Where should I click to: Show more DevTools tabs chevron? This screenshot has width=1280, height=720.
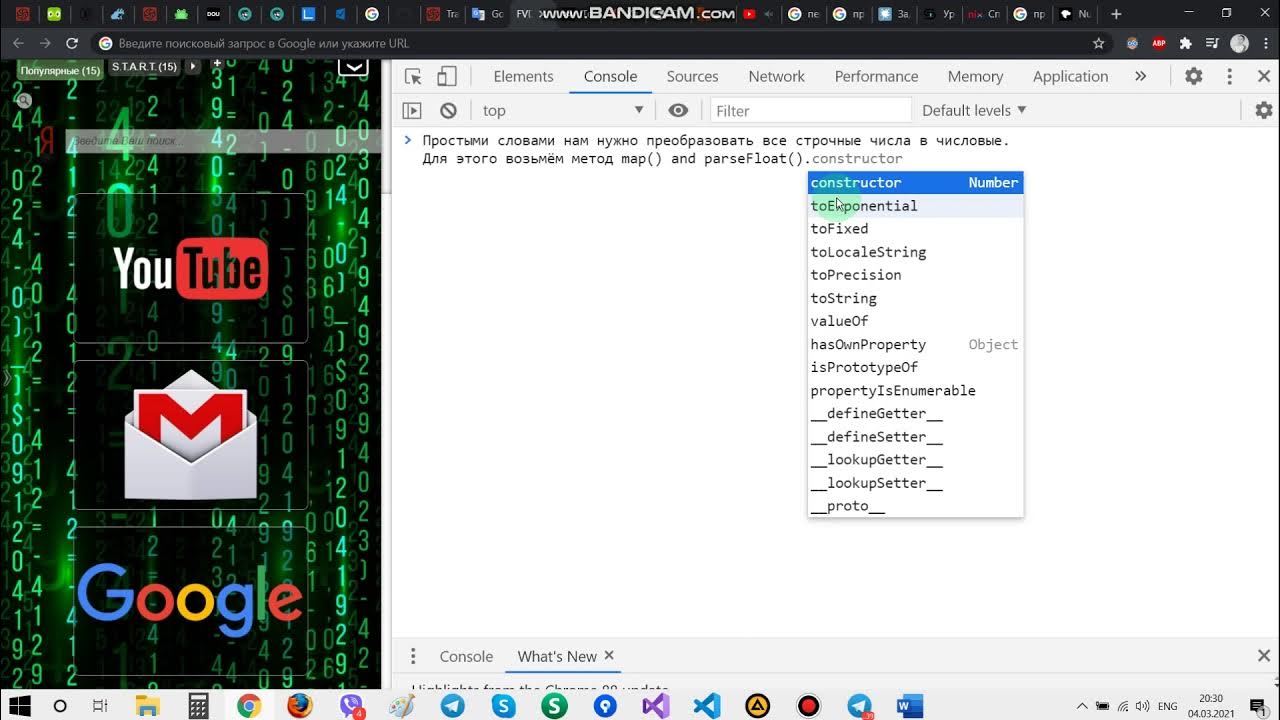click(1140, 77)
